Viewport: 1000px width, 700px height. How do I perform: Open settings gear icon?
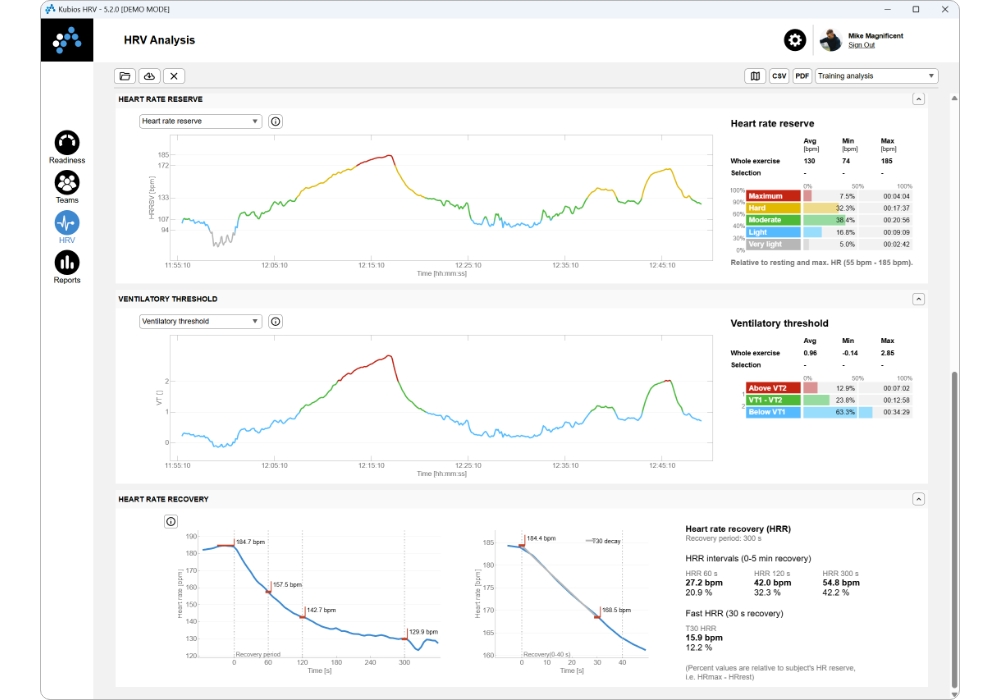coord(795,40)
